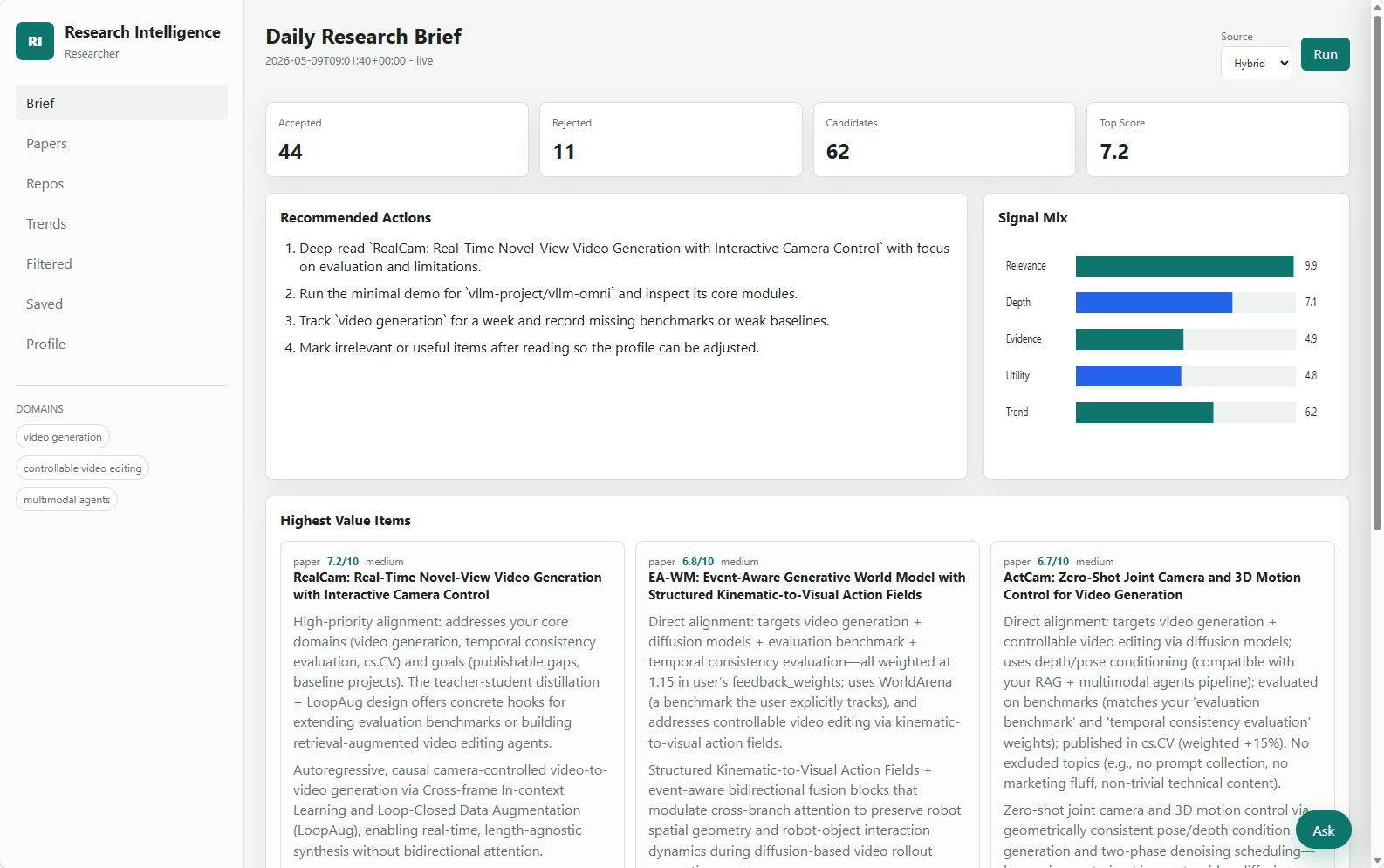Click the Rejected count card
1384x868 pixels.
tap(670, 140)
